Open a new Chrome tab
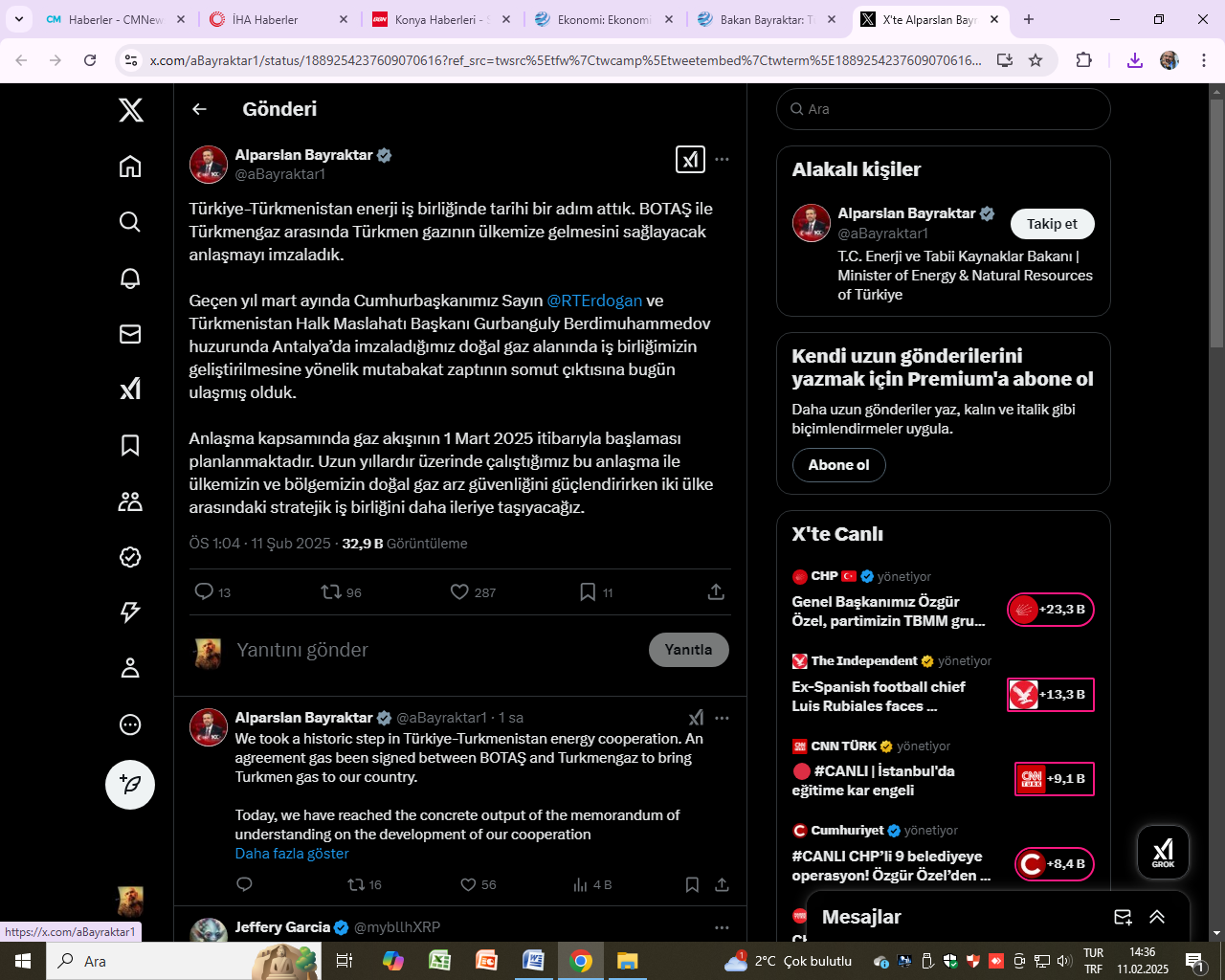1225x980 pixels. pos(1029,19)
